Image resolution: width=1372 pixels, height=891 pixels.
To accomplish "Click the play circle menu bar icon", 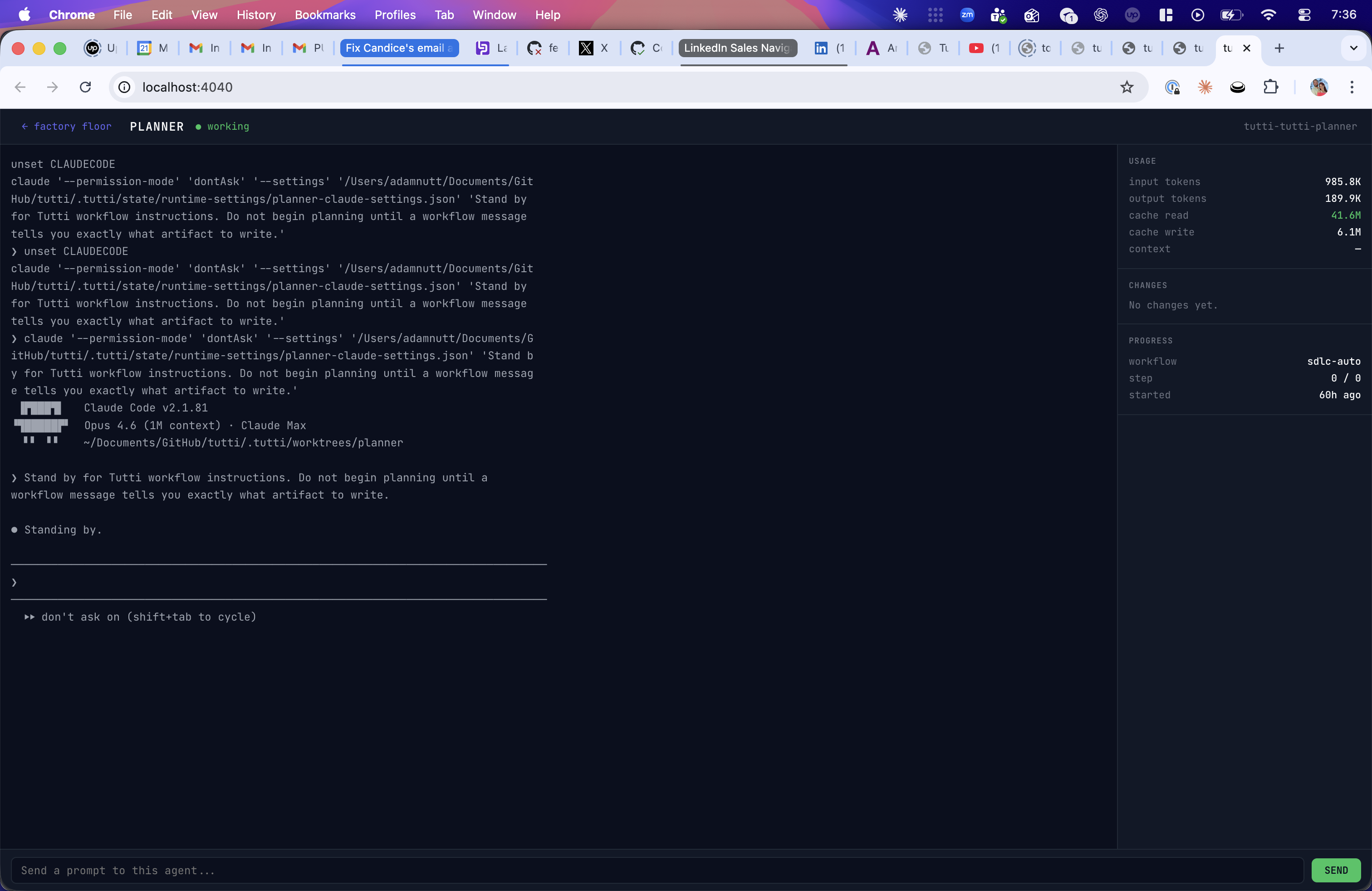I will pos(1197,15).
